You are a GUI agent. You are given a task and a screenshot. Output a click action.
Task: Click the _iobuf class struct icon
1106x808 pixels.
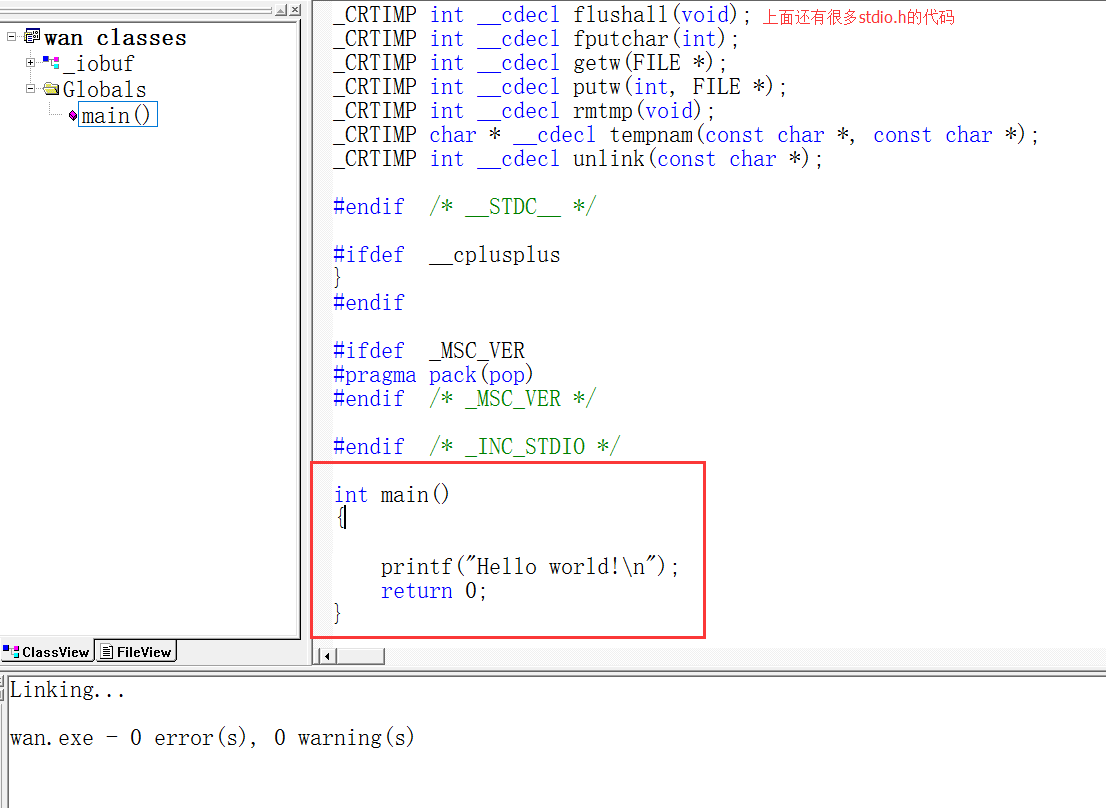[x=51, y=63]
